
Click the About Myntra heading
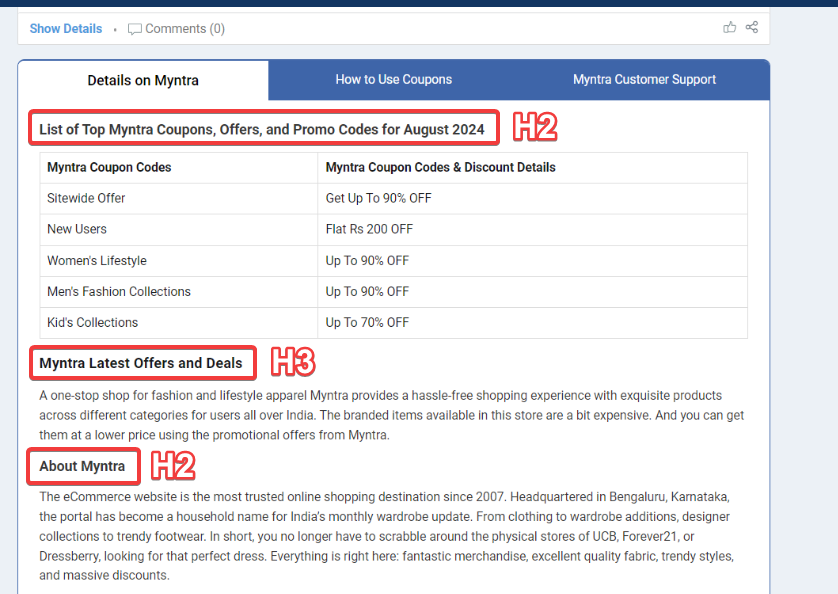click(x=82, y=466)
